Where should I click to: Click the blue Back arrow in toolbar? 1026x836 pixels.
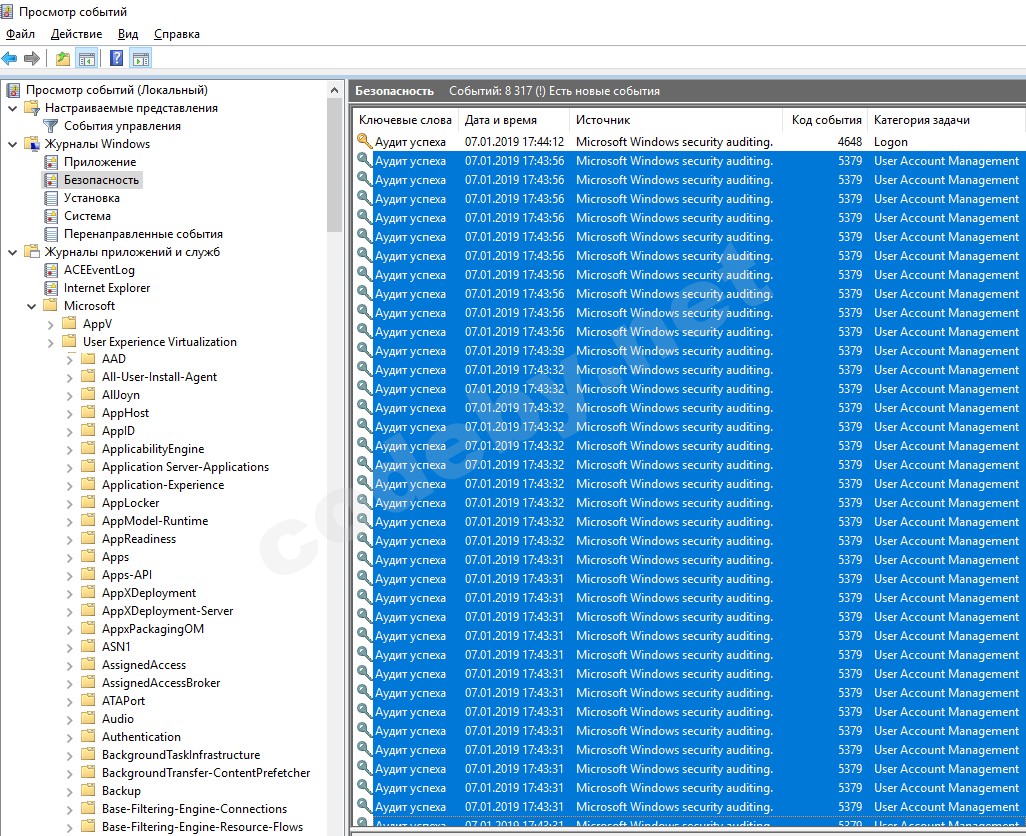tap(10, 58)
